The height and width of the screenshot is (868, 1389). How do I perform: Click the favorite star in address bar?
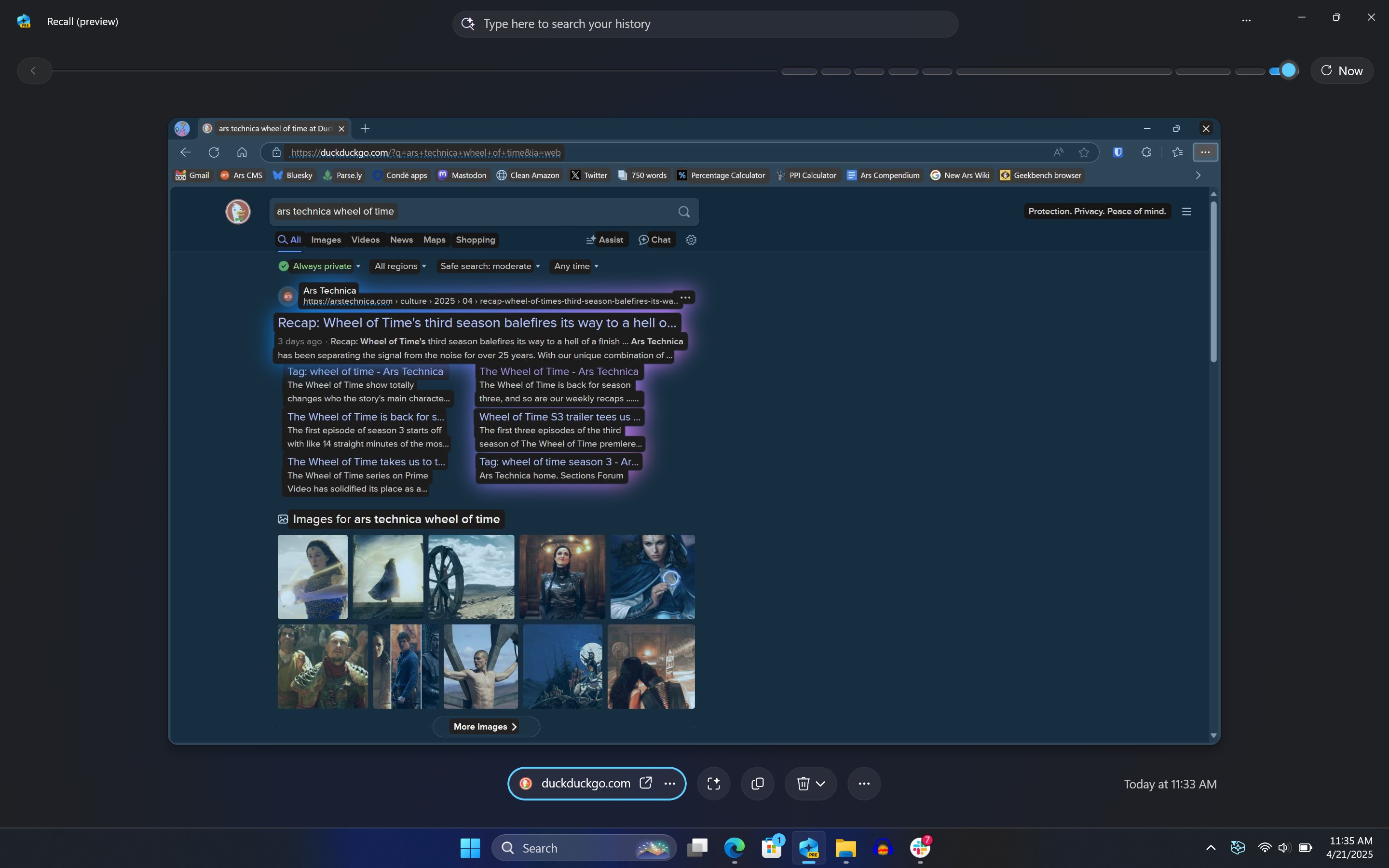1084,152
